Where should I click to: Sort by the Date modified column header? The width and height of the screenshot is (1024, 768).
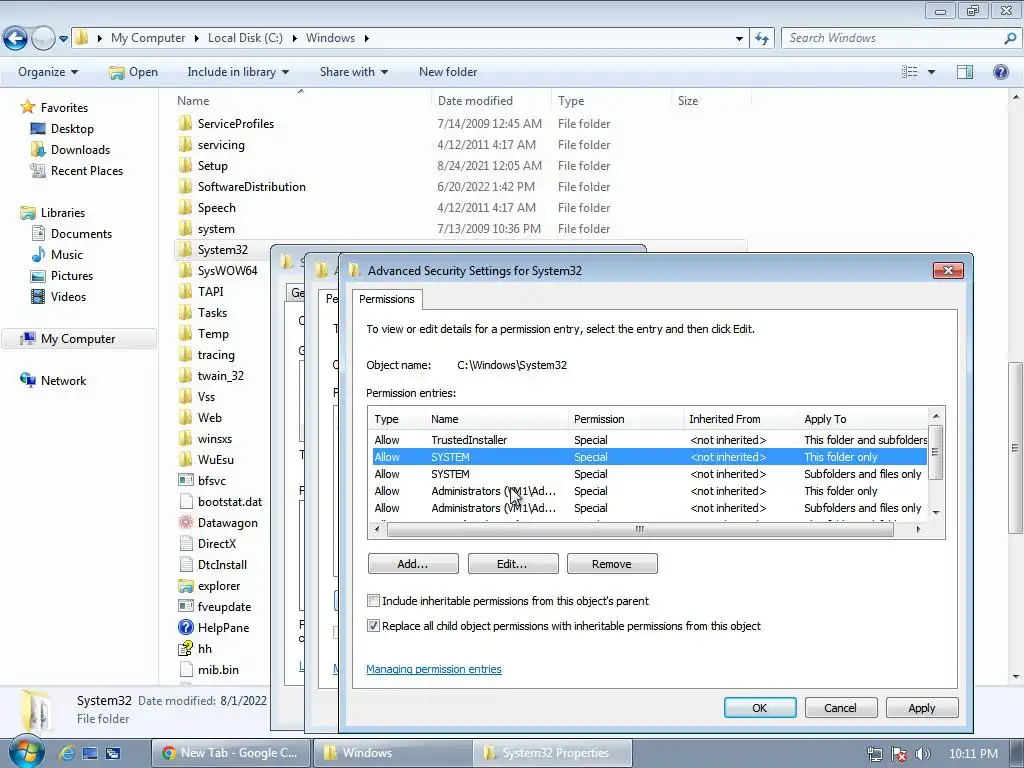pos(491,101)
